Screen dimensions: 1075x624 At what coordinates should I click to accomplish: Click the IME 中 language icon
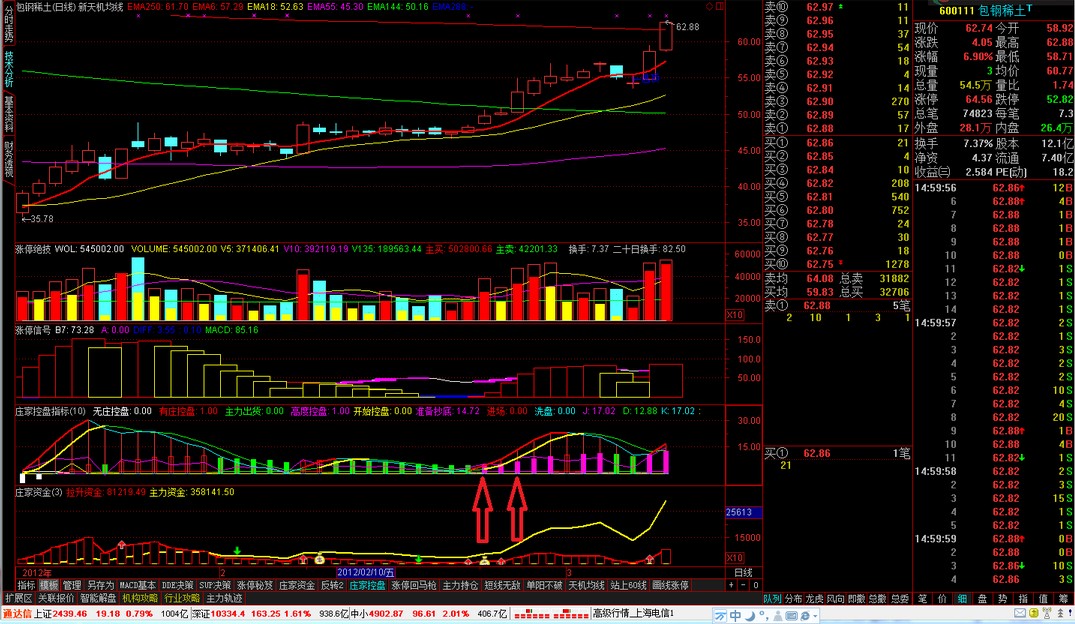coord(735,615)
